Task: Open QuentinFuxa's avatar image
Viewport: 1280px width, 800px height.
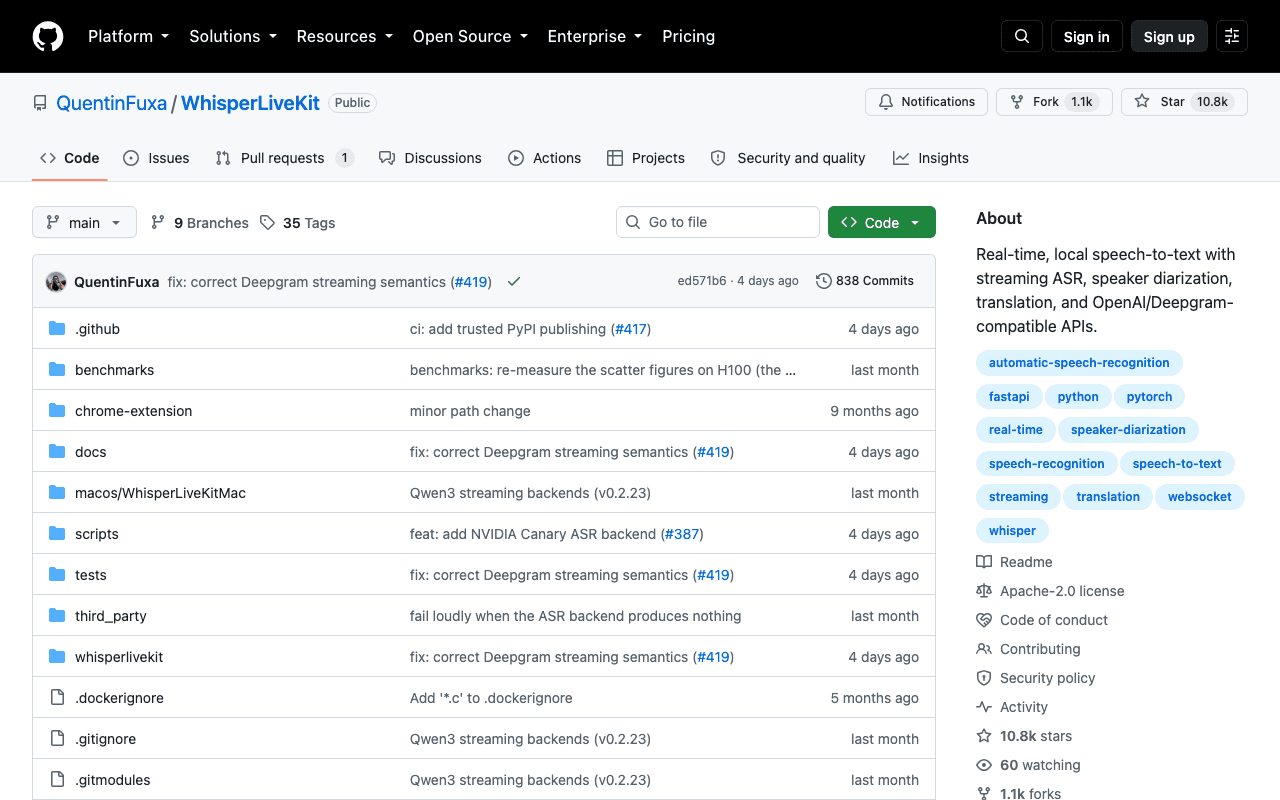Action: pos(56,282)
